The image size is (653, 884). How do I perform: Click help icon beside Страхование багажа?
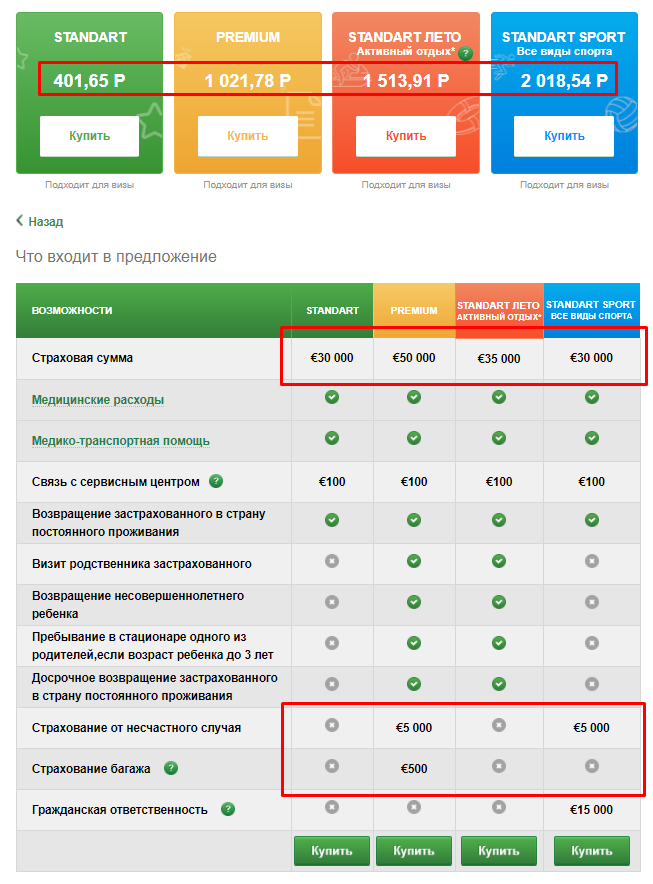click(171, 768)
